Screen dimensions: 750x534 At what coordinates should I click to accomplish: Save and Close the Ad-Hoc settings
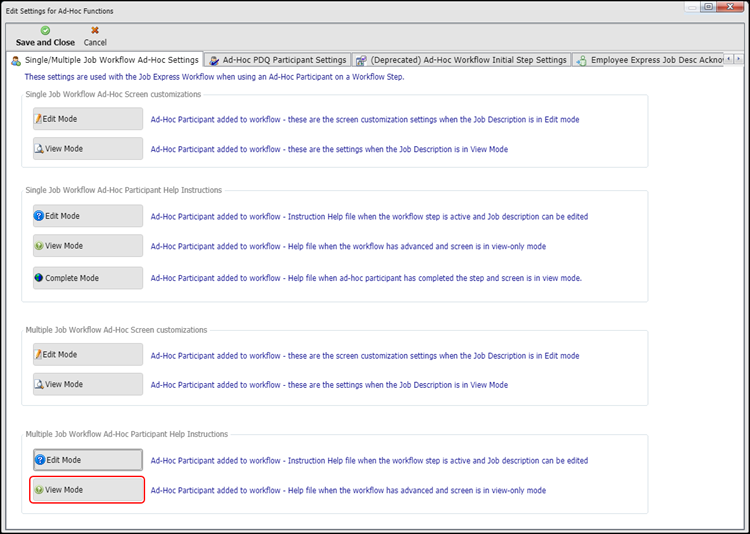pyautogui.click(x=45, y=36)
